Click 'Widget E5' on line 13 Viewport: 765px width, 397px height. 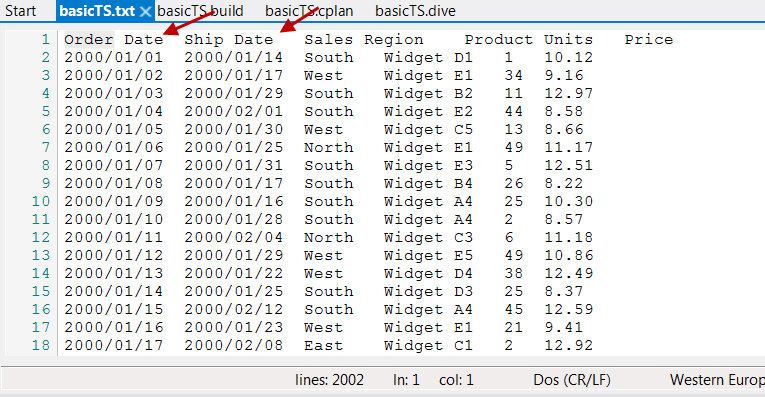click(x=428, y=256)
